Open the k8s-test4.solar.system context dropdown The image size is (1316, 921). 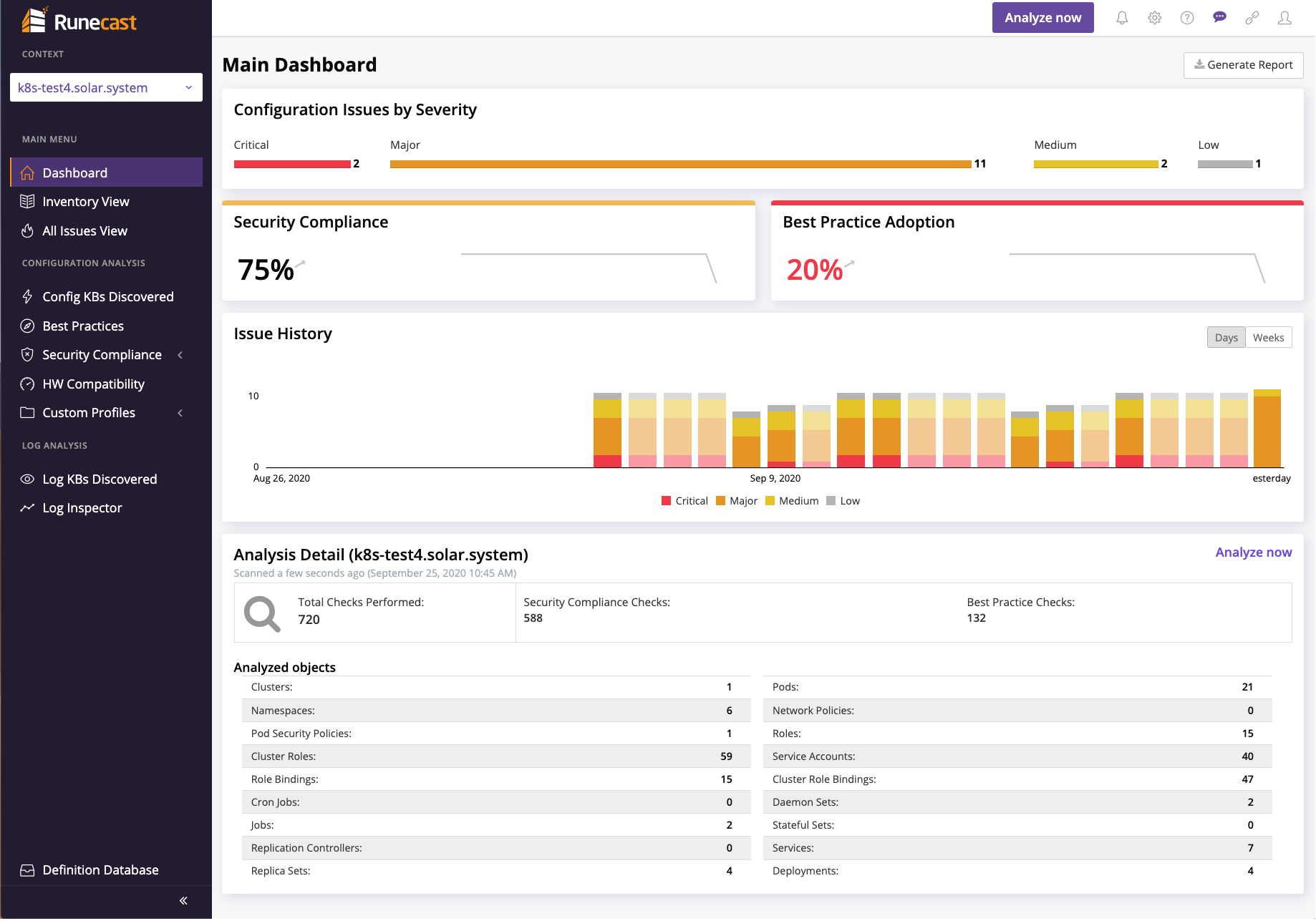[x=106, y=88]
